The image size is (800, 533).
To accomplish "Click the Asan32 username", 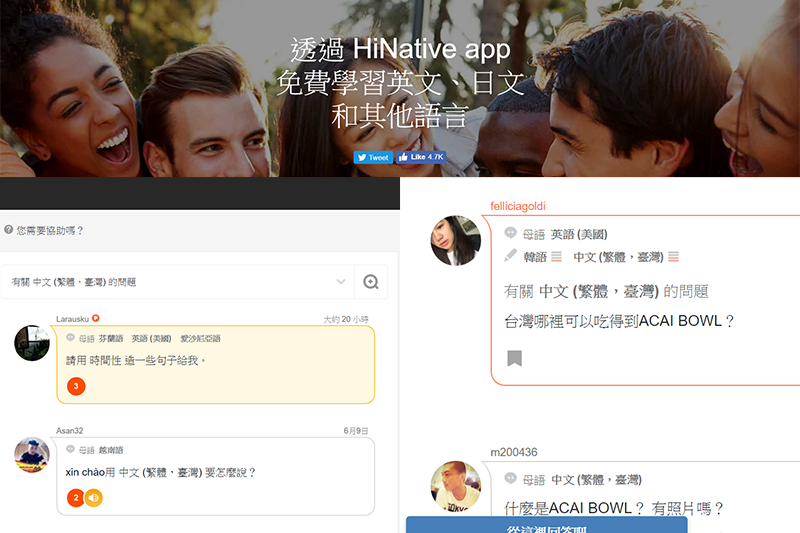I will pyautogui.click(x=69, y=430).
